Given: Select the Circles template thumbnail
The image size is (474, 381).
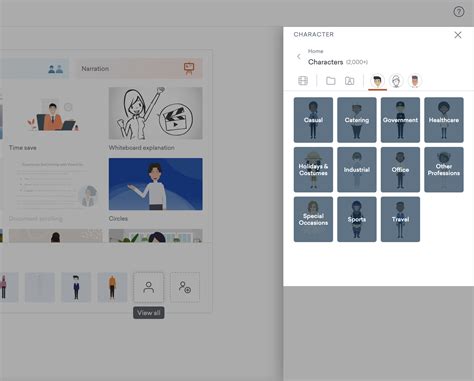Looking at the screenshot, I should [155, 184].
